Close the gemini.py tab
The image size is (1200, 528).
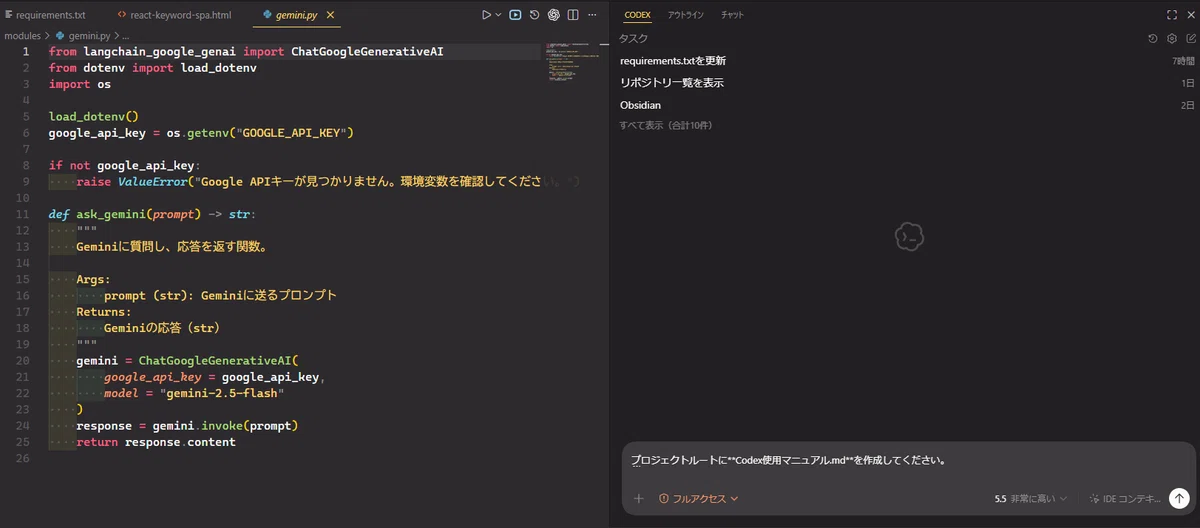tap(331, 15)
